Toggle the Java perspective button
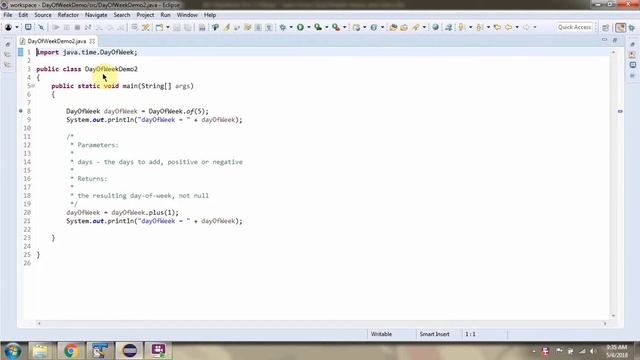 [620, 27]
